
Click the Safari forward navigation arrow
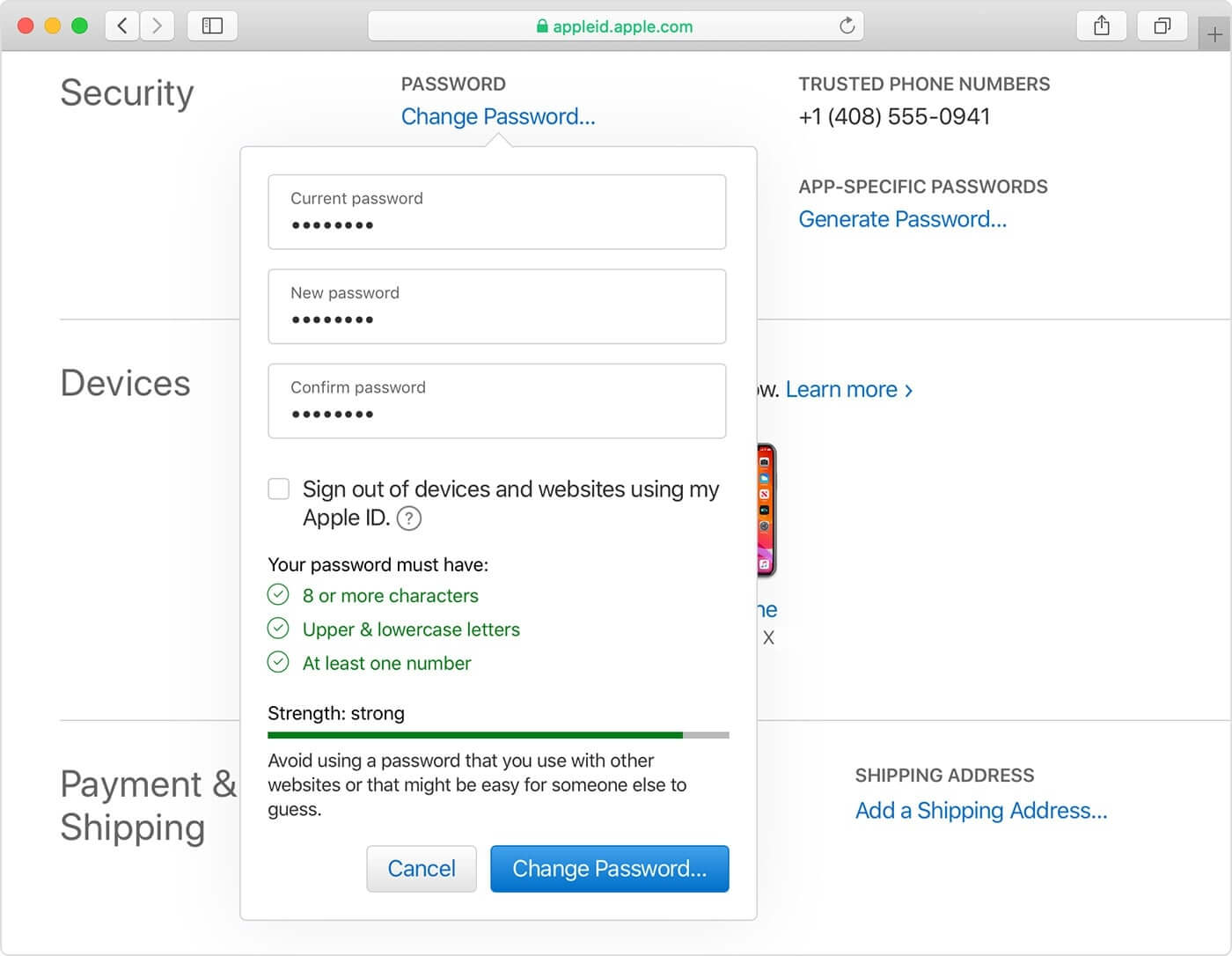tap(158, 26)
